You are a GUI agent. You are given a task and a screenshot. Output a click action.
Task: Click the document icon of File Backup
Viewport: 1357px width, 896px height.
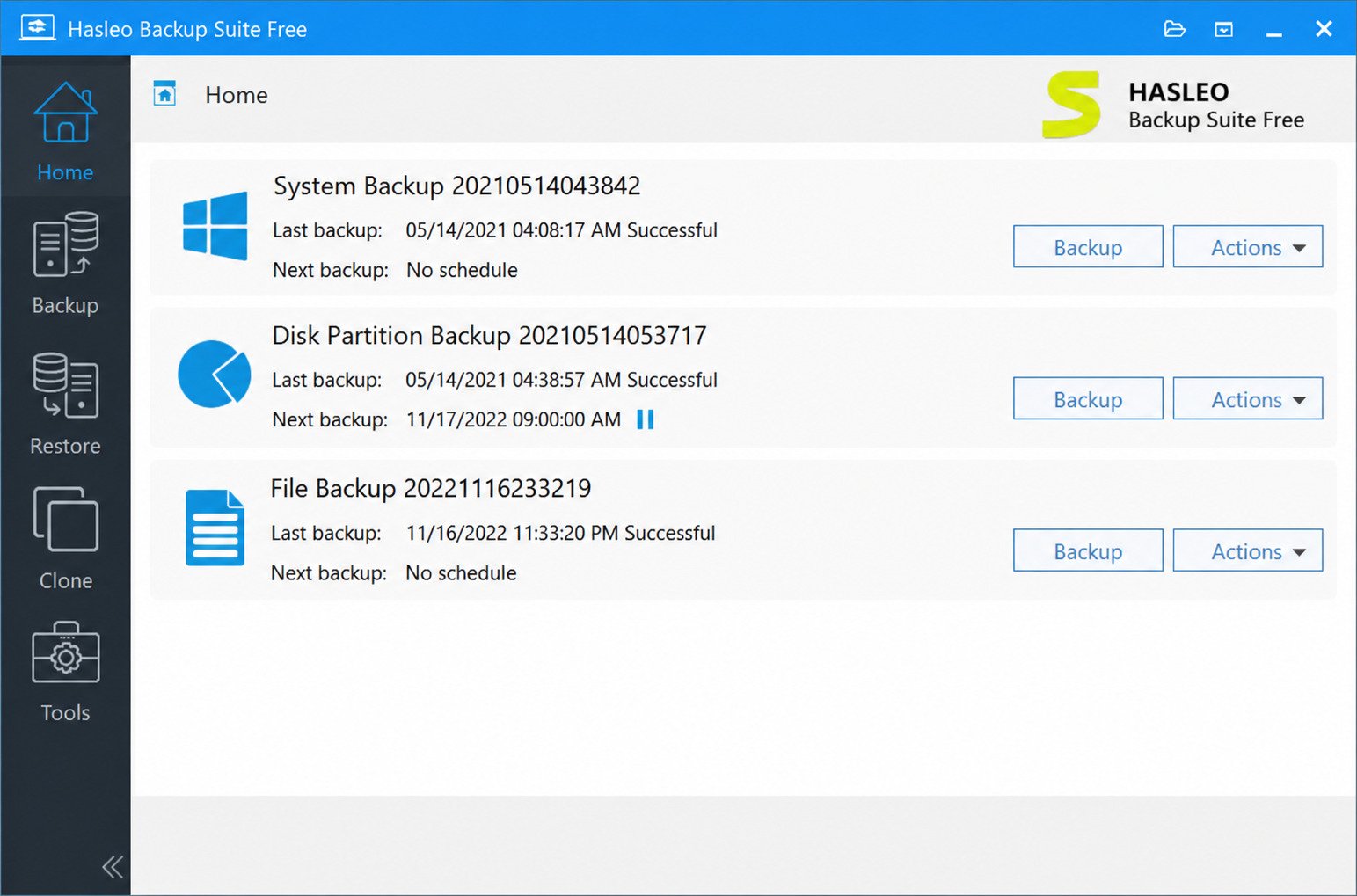point(215,528)
